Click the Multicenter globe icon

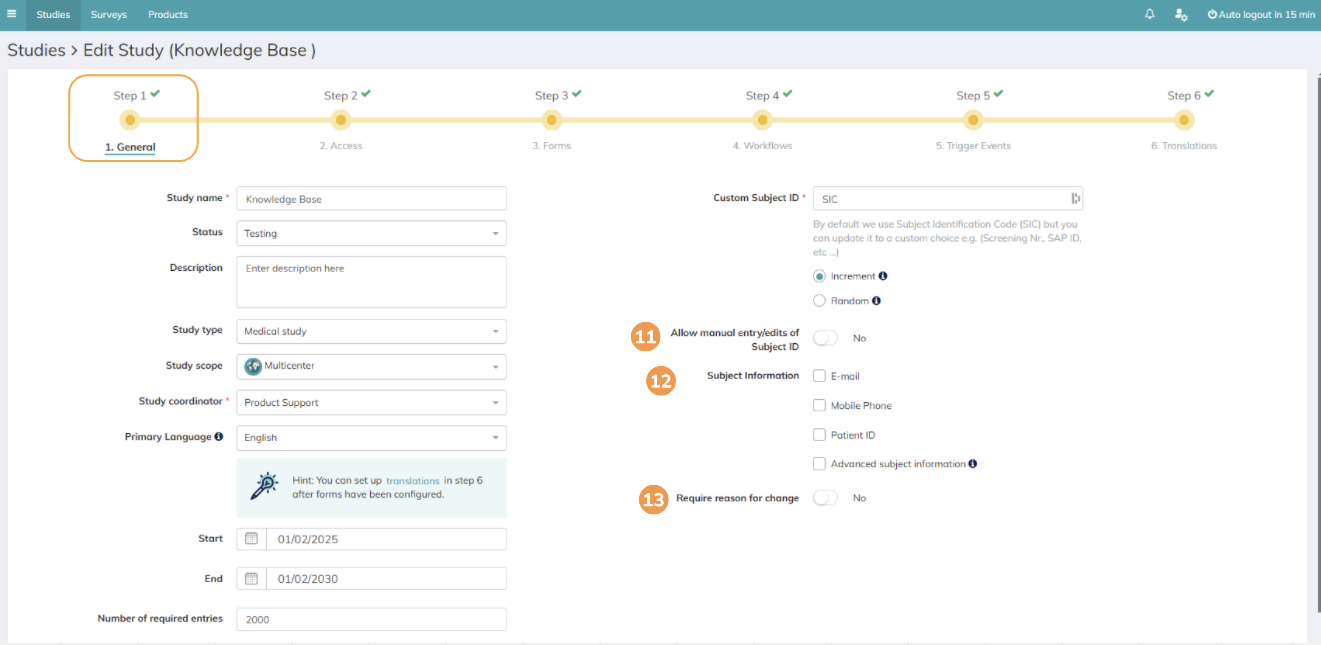coord(253,366)
